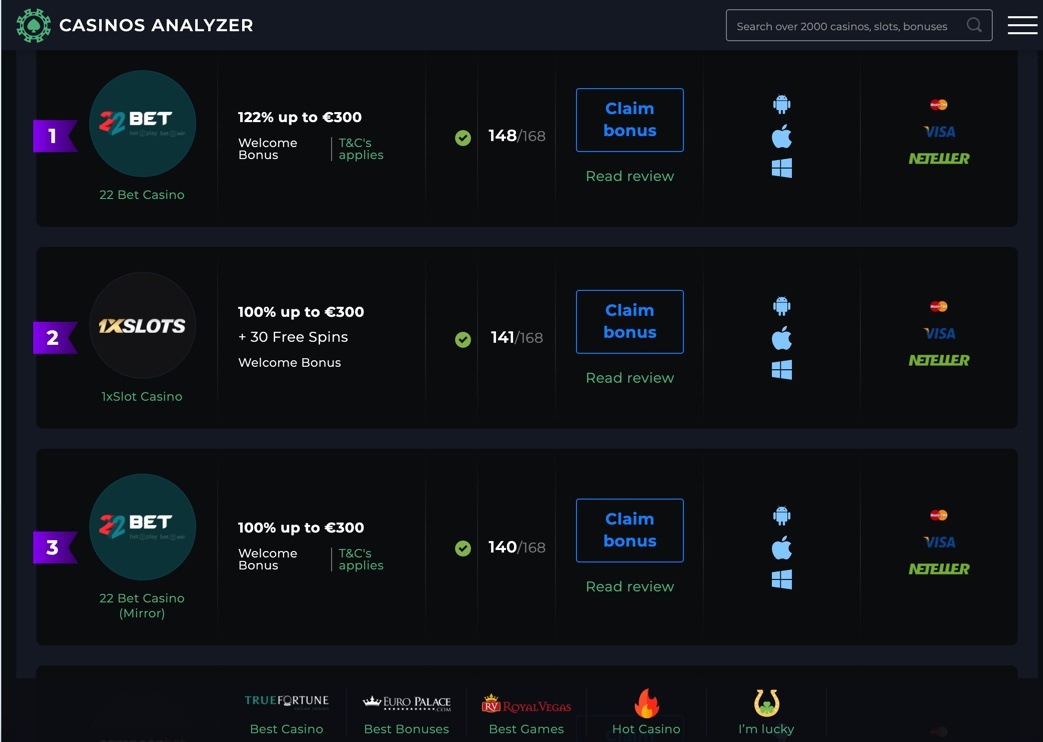Claim bonus for 22 Bet Casino (Mirror)
1043x742 pixels.
tap(630, 530)
